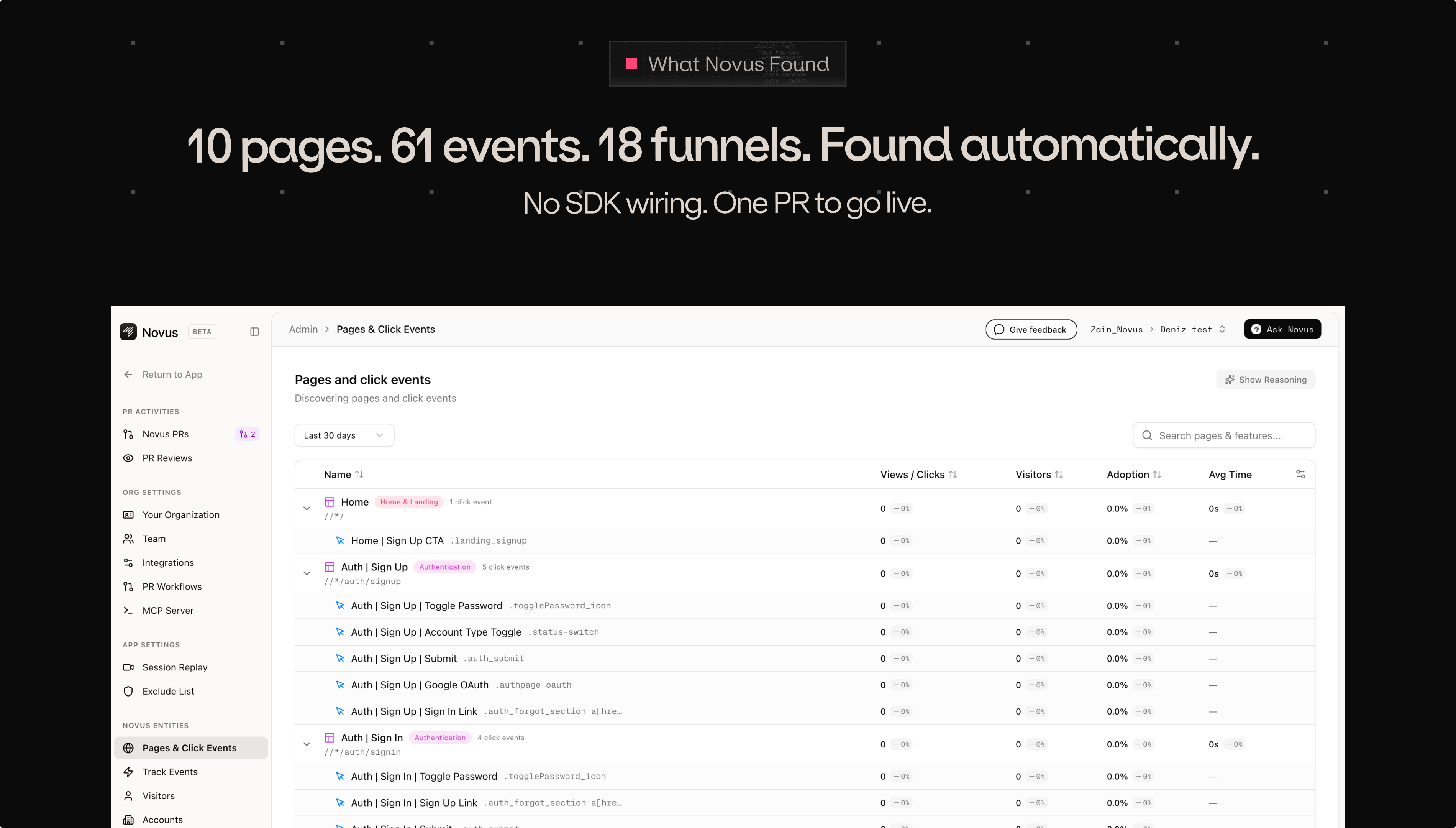This screenshot has width=1456, height=828.
Task: Click the Auth | Sign Up | Toggle Password row
Action: [805, 606]
